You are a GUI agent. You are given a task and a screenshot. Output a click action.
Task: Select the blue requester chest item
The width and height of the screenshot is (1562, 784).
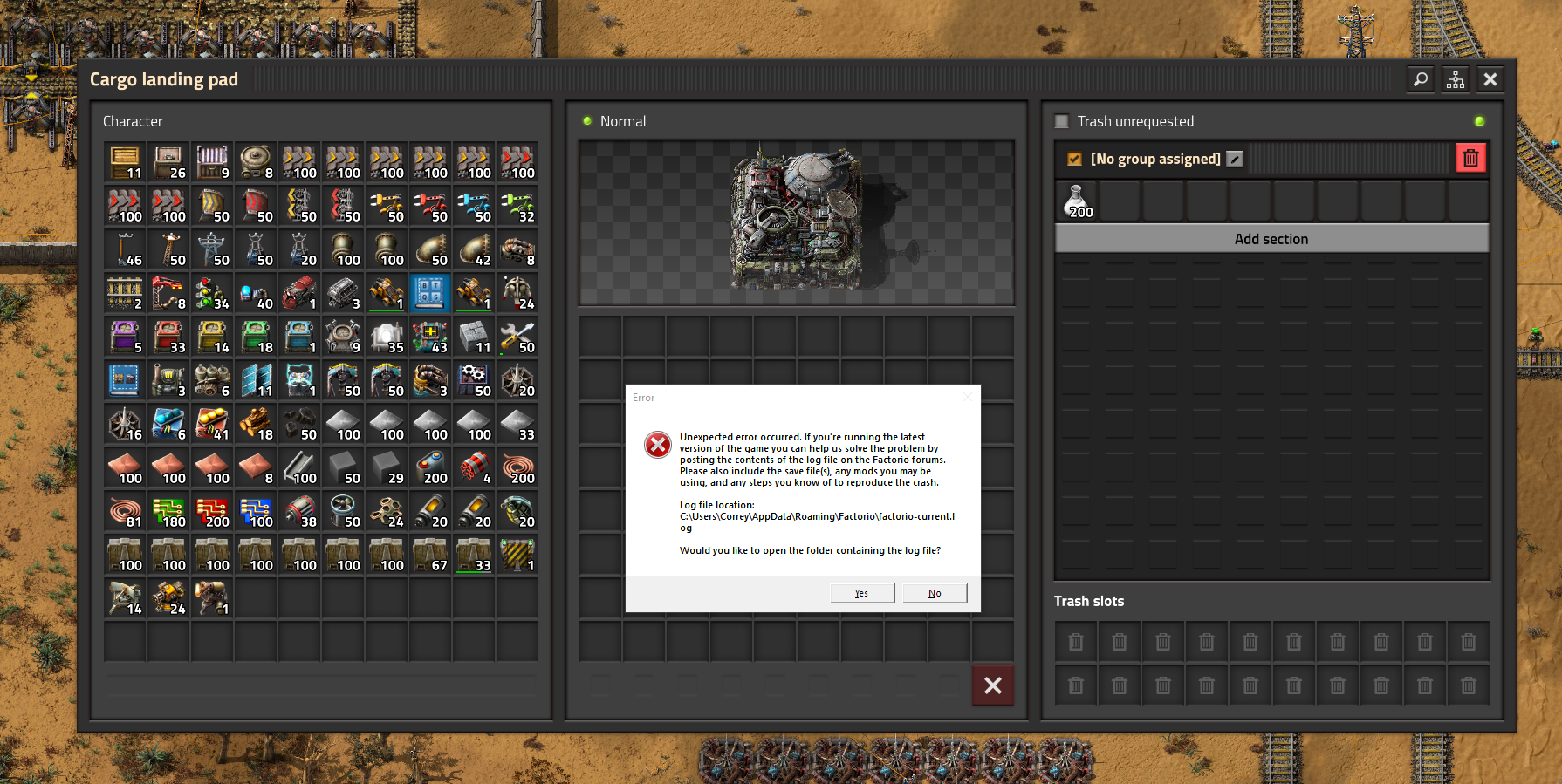[299, 337]
